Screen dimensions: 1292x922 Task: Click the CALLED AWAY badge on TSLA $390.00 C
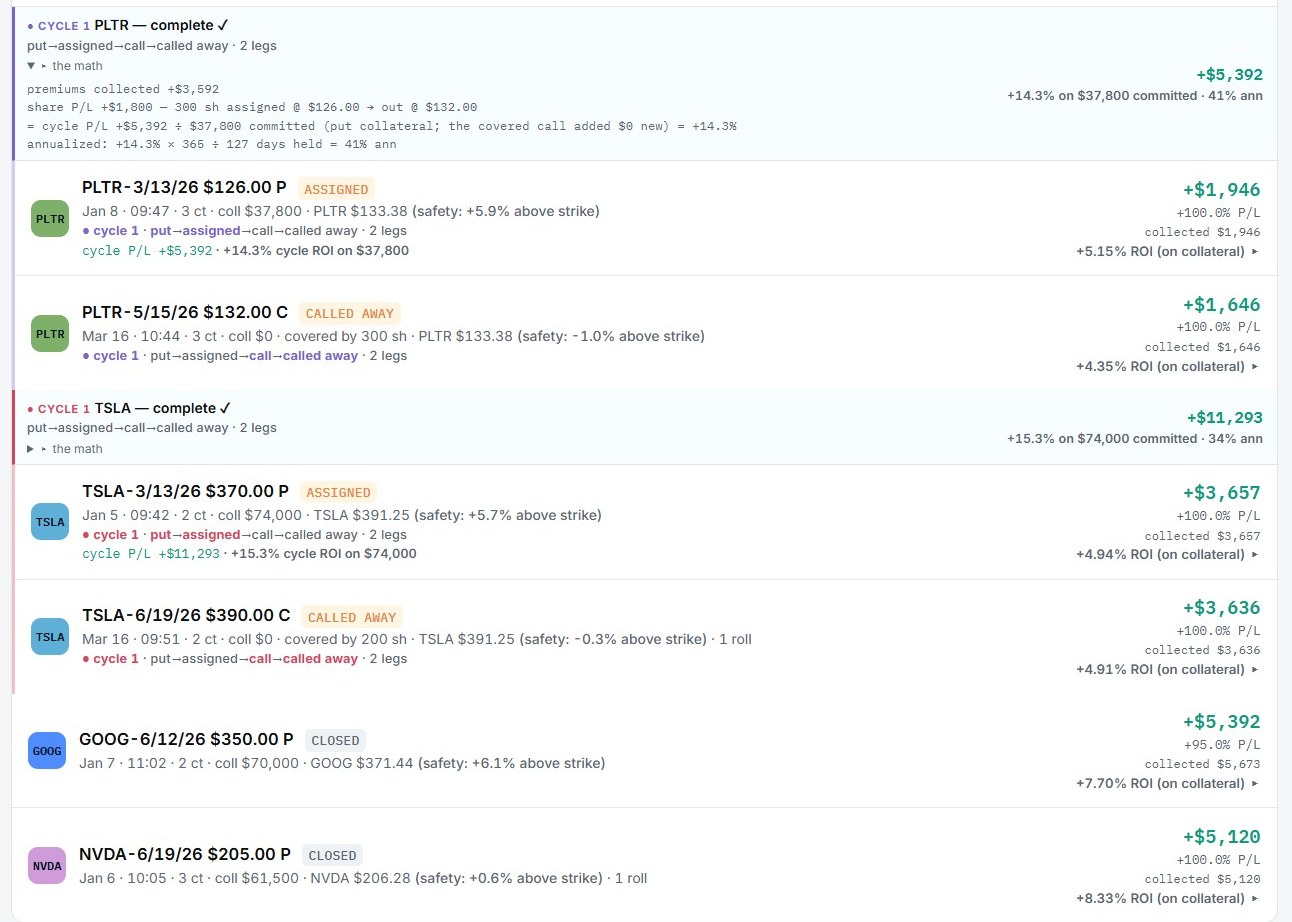point(351,617)
